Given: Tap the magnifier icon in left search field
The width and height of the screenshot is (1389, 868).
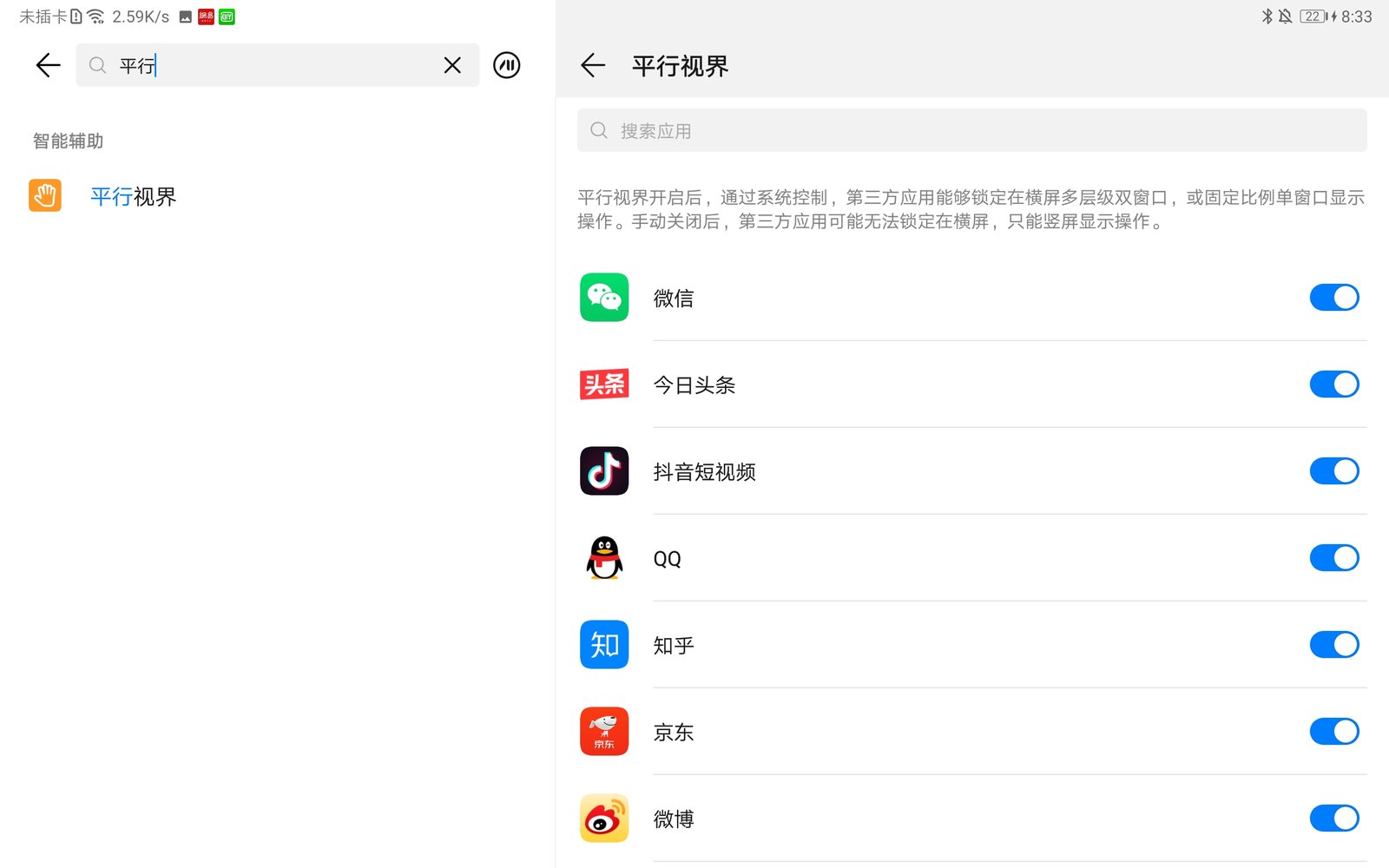Looking at the screenshot, I should 97,65.
